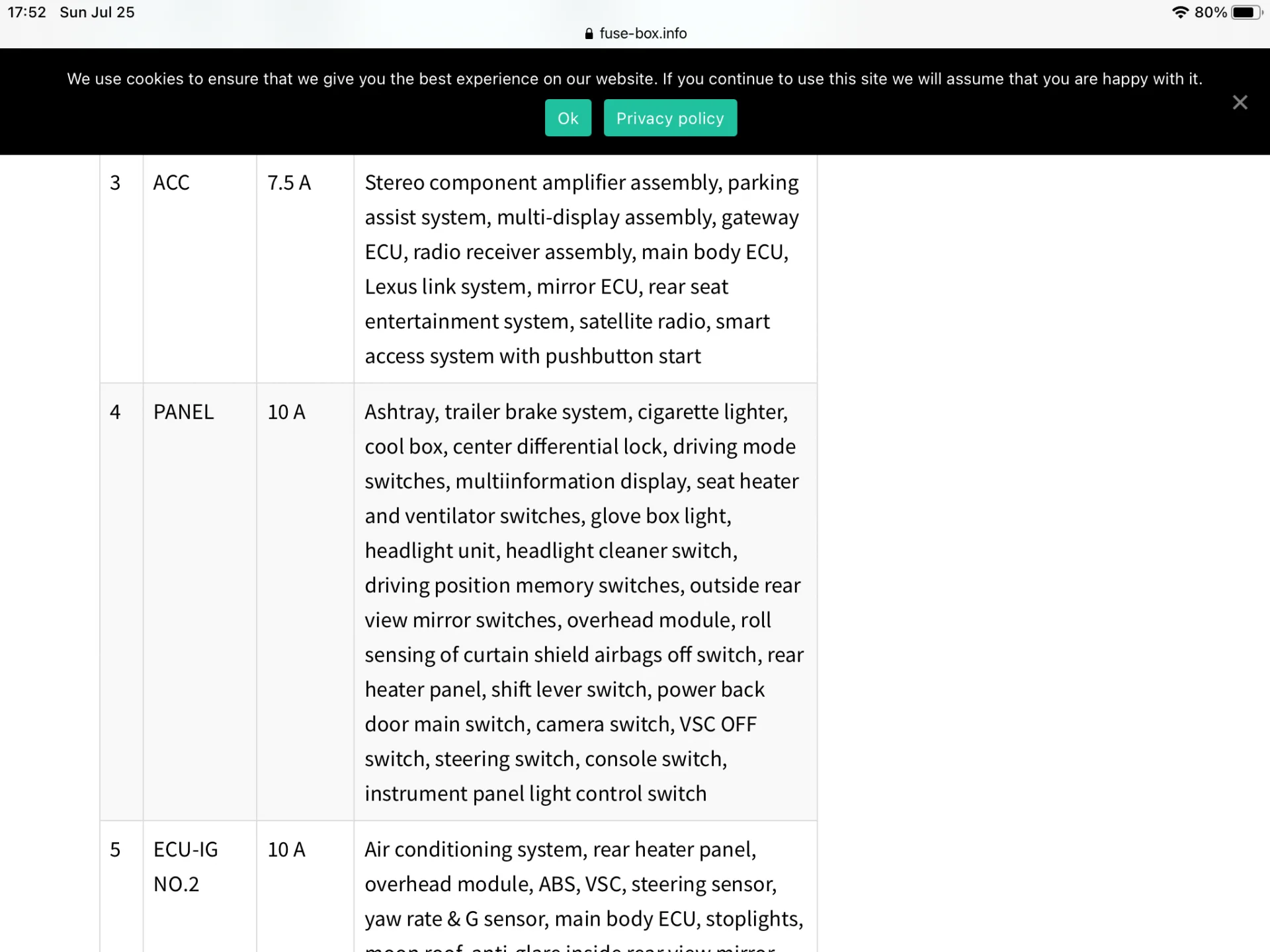Click the Ok button on cookie banner
The height and width of the screenshot is (952, 1270).
coord(568,118)
